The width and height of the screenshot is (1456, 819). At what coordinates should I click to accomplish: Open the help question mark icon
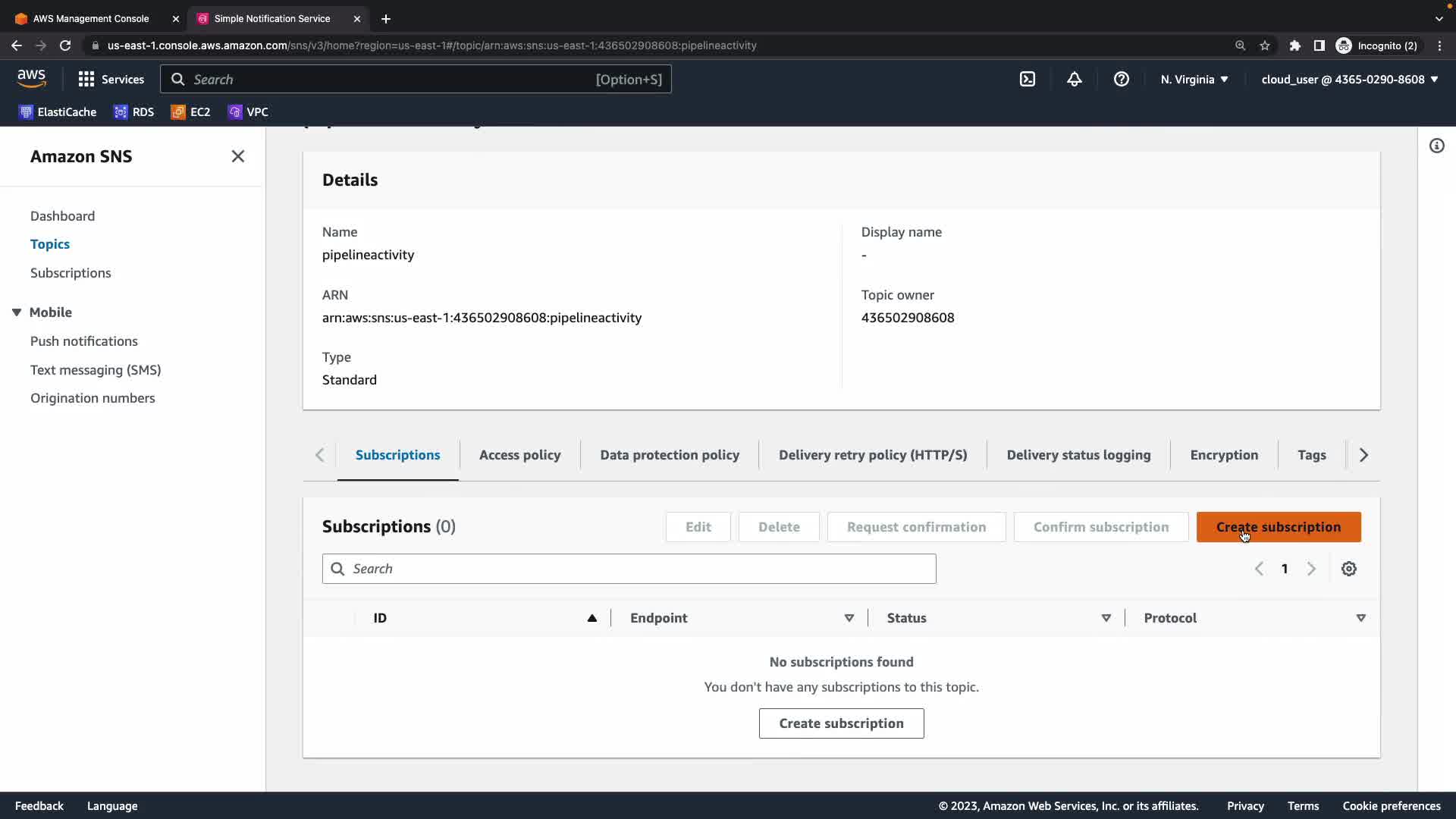click(1122, 80)
